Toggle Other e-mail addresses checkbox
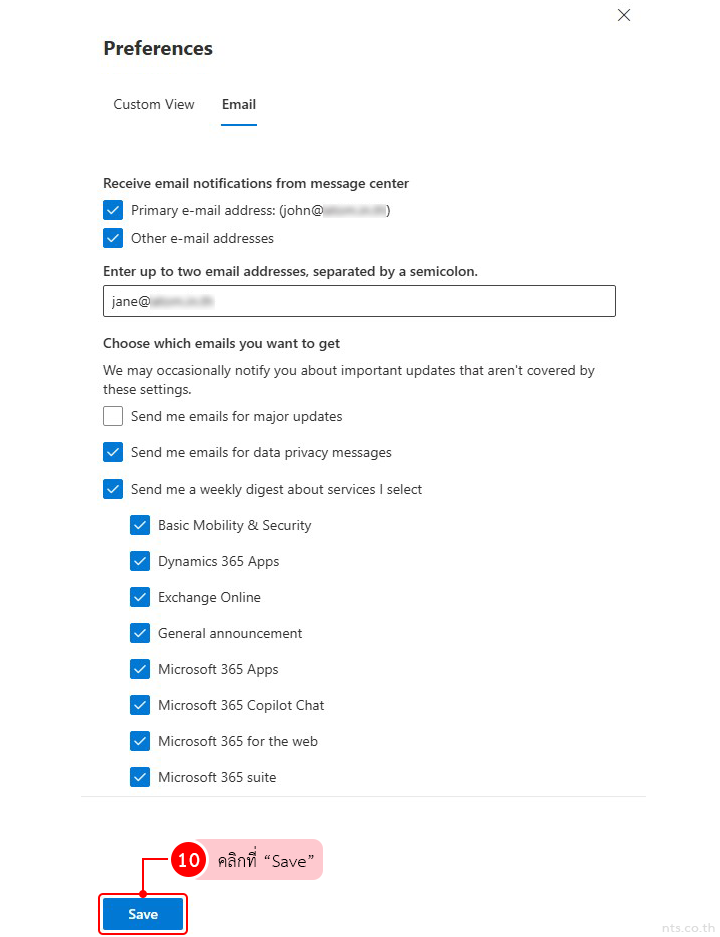Screen dimensions: 720x937 tap(113, 238)
